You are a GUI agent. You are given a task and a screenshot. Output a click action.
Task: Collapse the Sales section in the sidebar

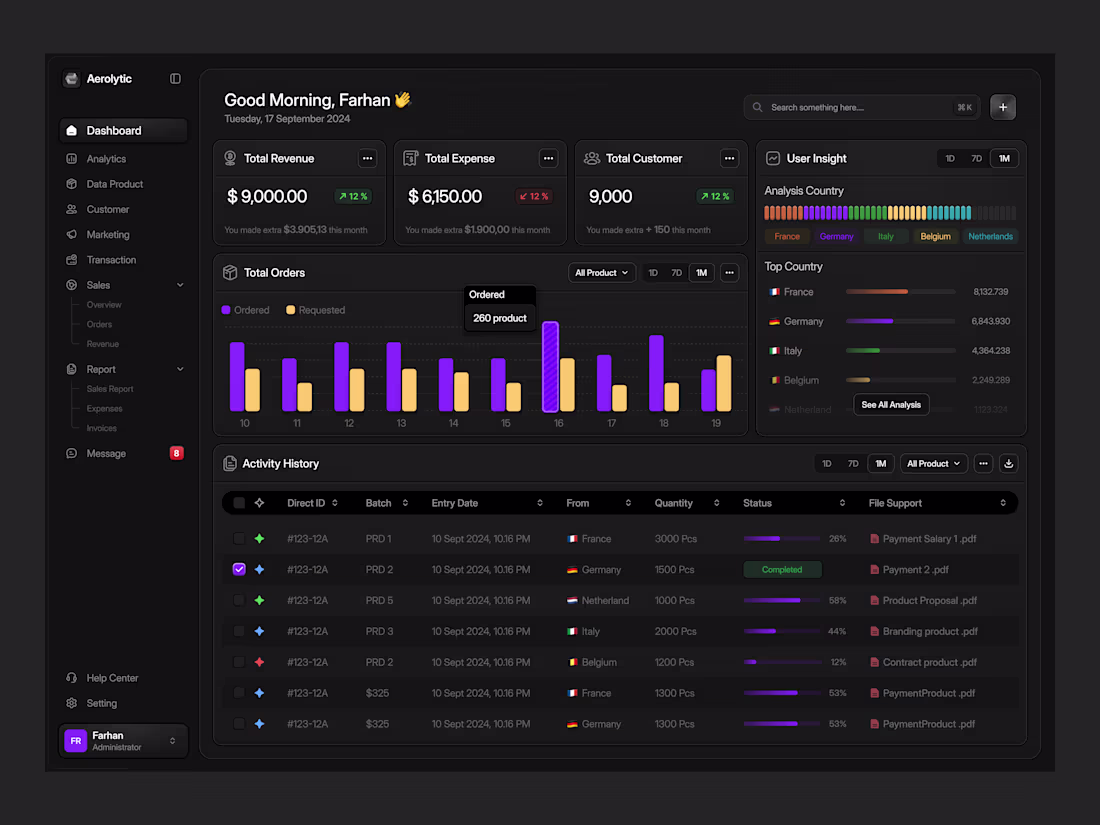click(180, 284)
